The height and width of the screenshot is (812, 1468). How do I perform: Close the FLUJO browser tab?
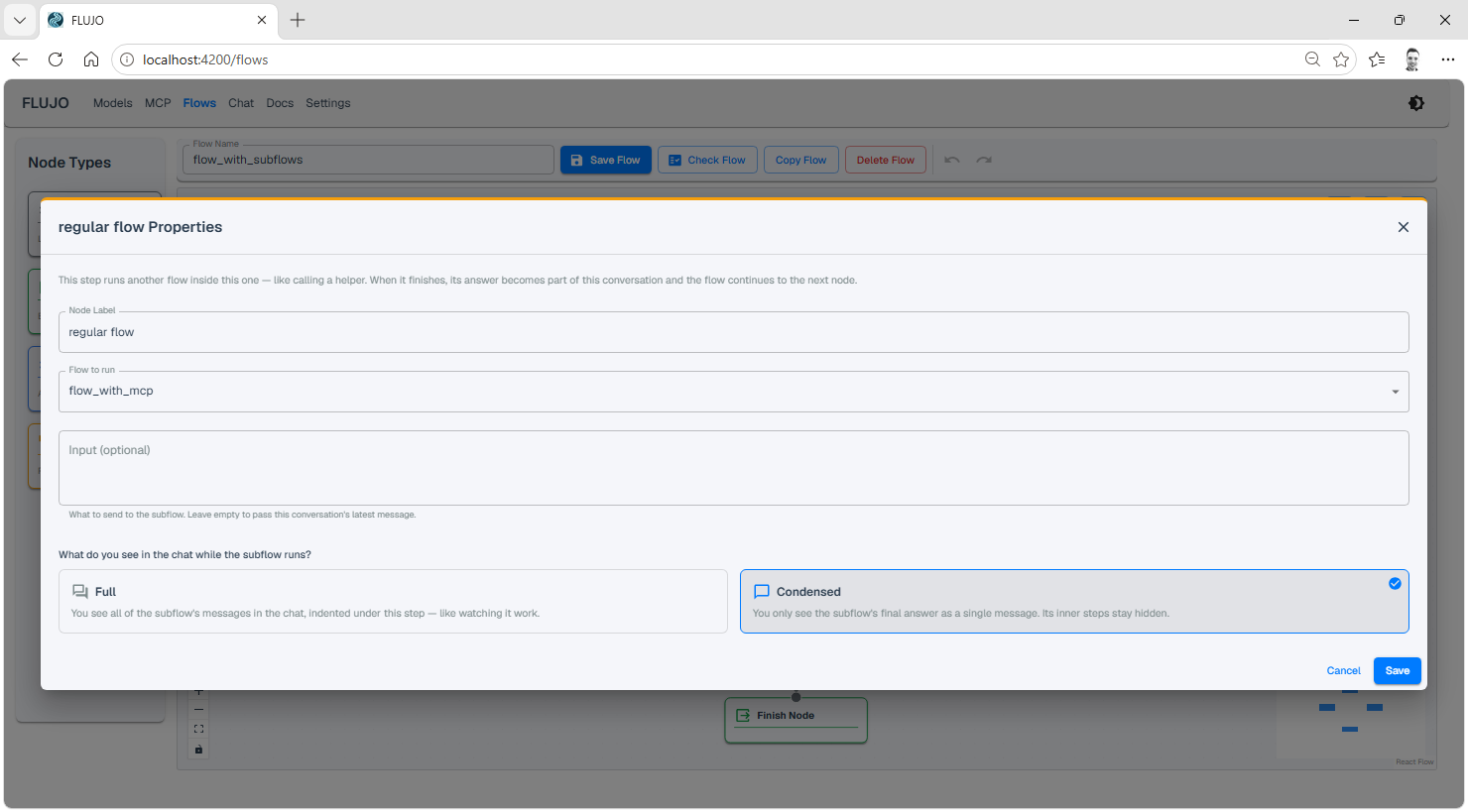click(262, 20)
